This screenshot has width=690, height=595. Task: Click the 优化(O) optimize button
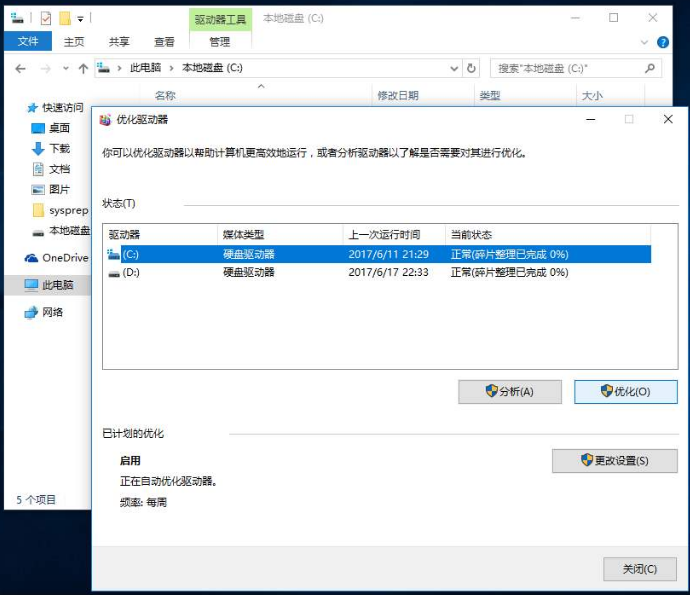click(625, 392)
